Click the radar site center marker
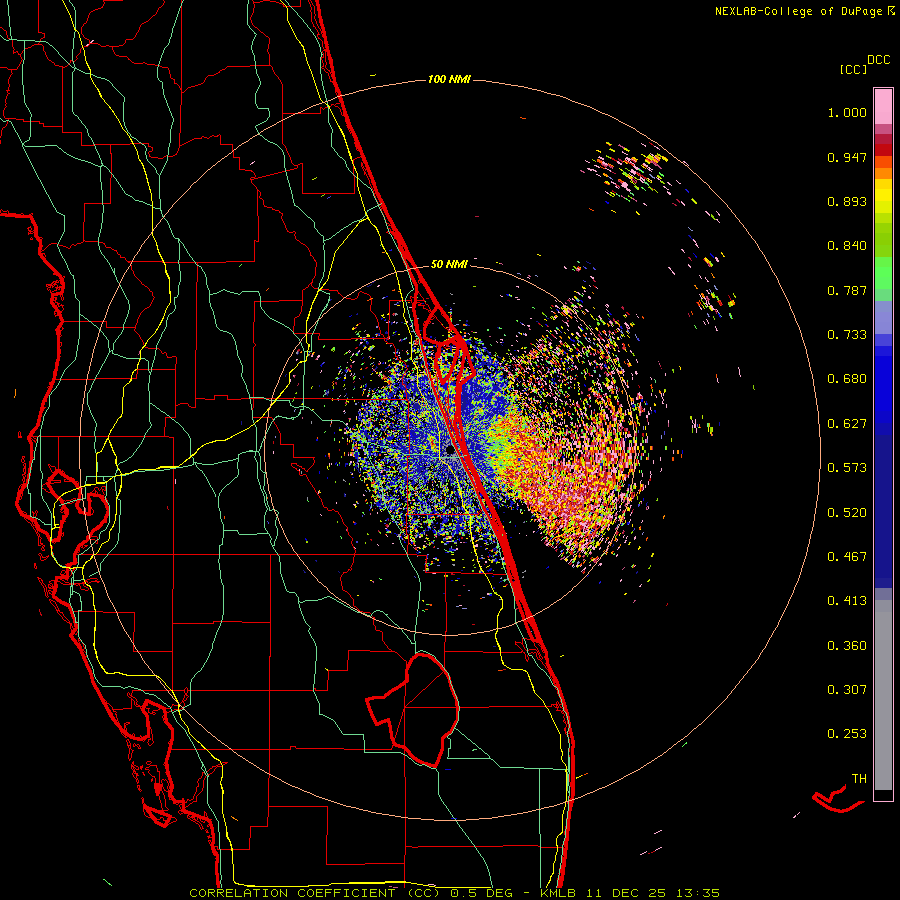Viewport: 900px width, 900px height. (x=450, y=451)
